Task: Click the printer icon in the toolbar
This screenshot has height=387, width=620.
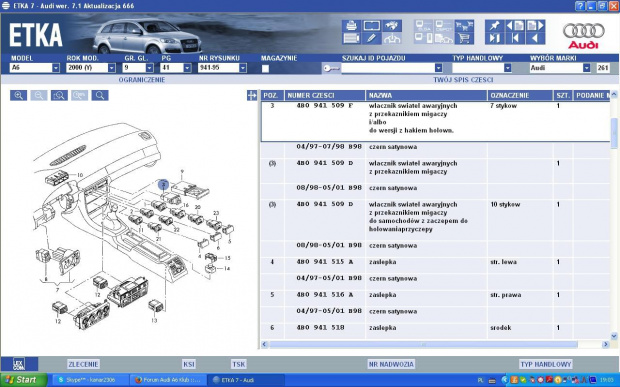Action: [351, 26]
